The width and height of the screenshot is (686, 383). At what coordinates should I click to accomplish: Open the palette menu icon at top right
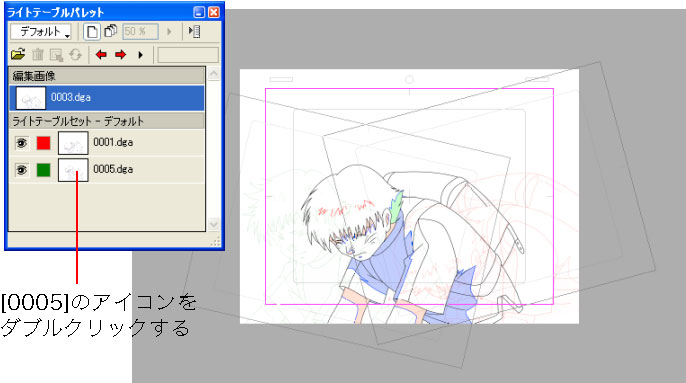point(194,32)
